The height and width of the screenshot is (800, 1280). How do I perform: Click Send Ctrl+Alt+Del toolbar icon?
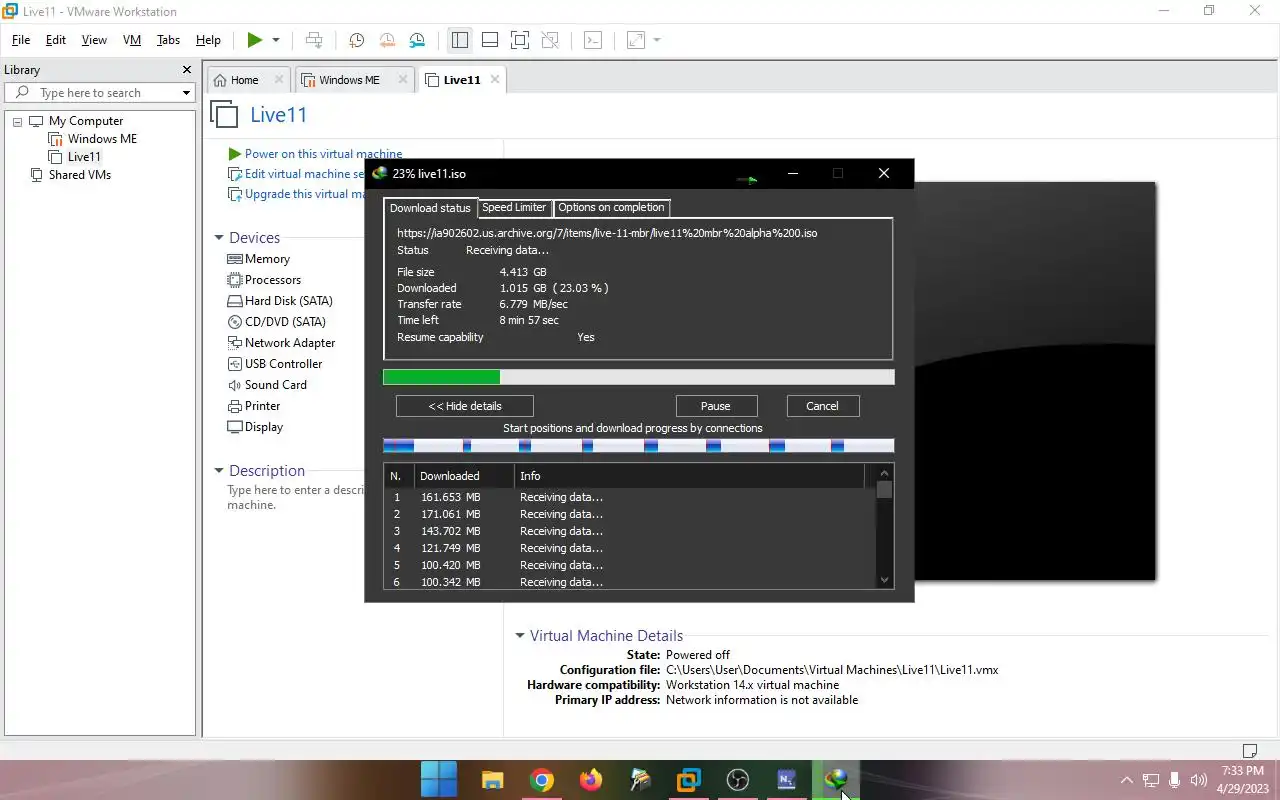pyautogui.click(x=314, y=40)
